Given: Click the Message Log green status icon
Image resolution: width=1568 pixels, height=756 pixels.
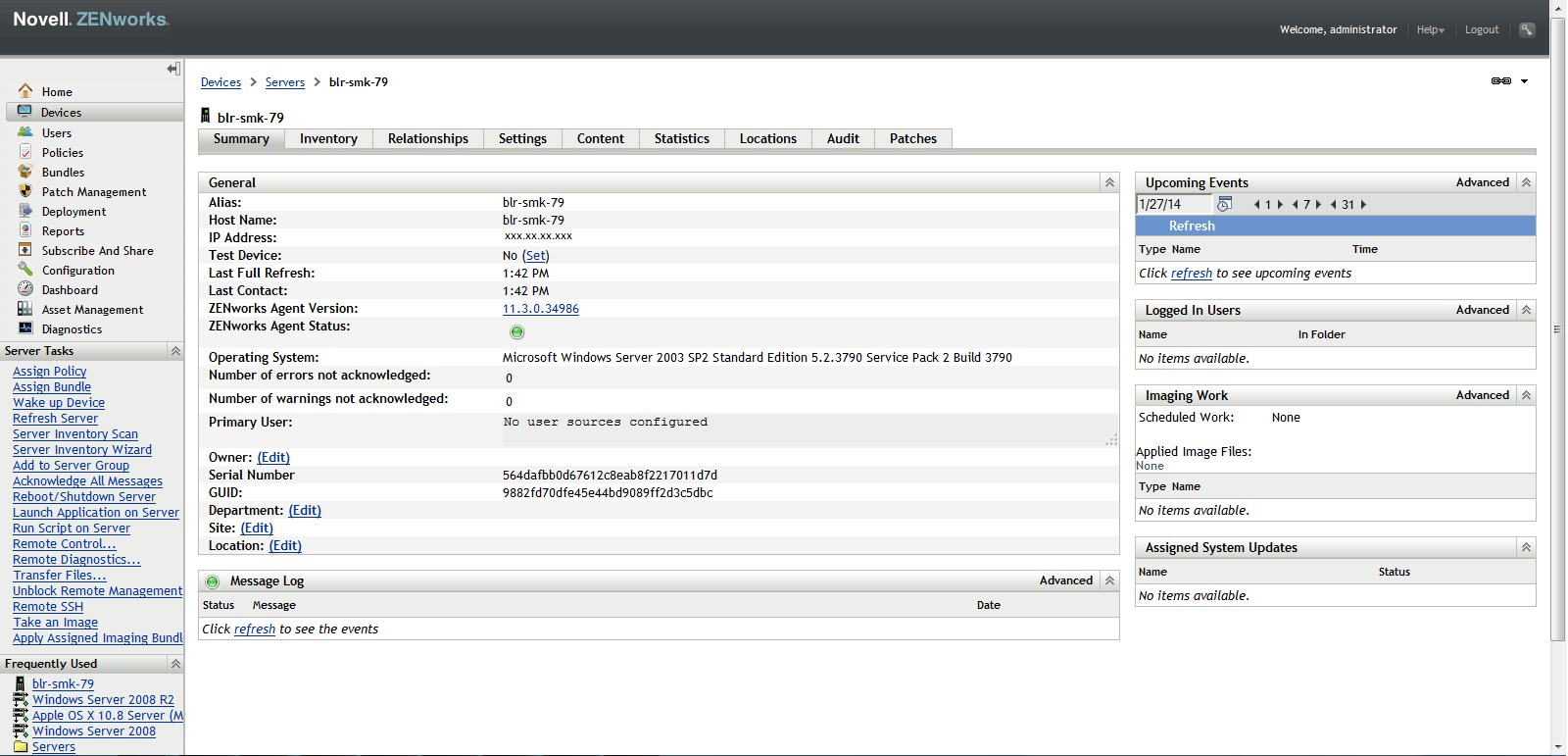Looking at the screenshot, I should [x=213, y=581].
